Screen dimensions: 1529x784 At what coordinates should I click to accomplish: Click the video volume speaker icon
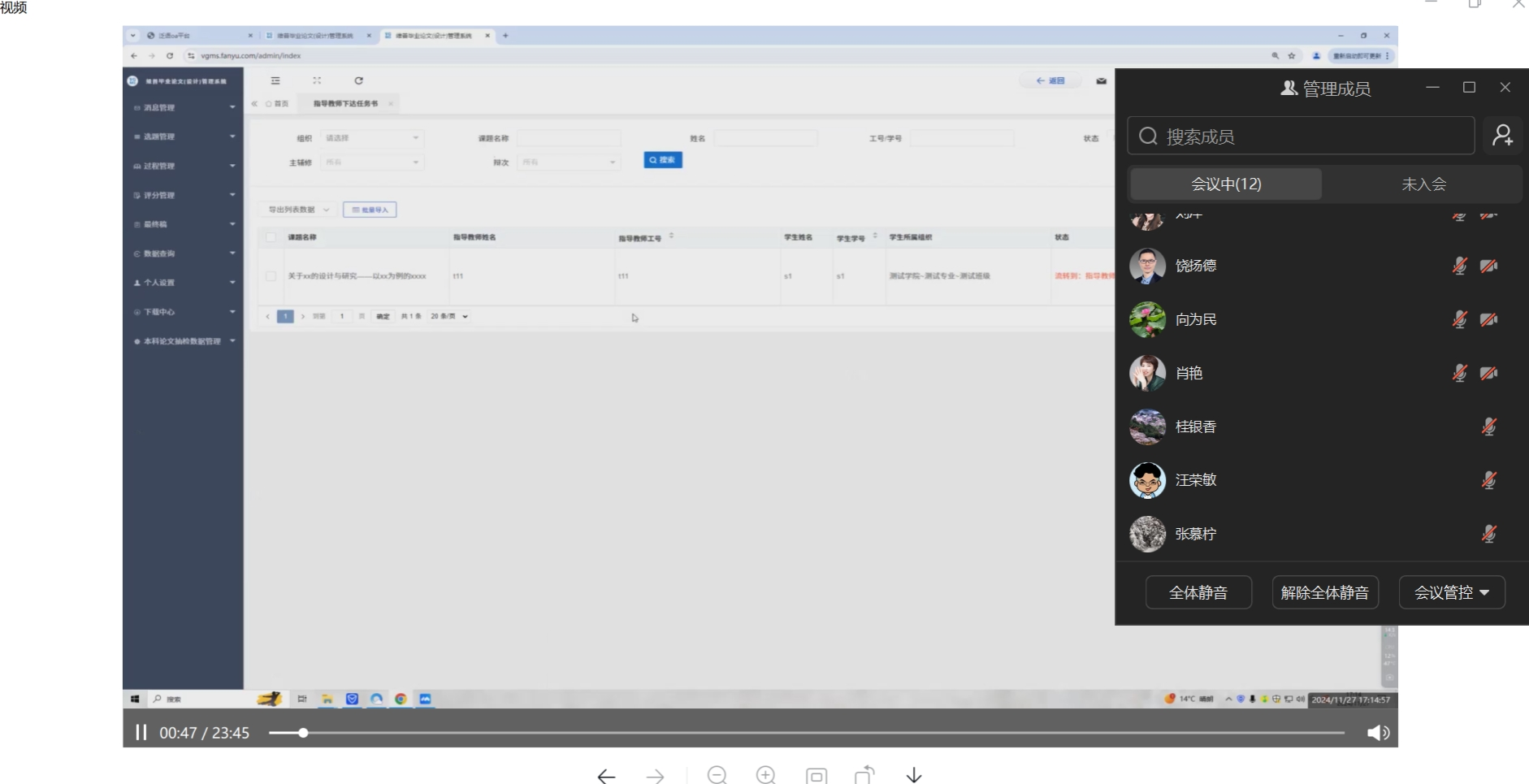click(x=1378, y=733)
